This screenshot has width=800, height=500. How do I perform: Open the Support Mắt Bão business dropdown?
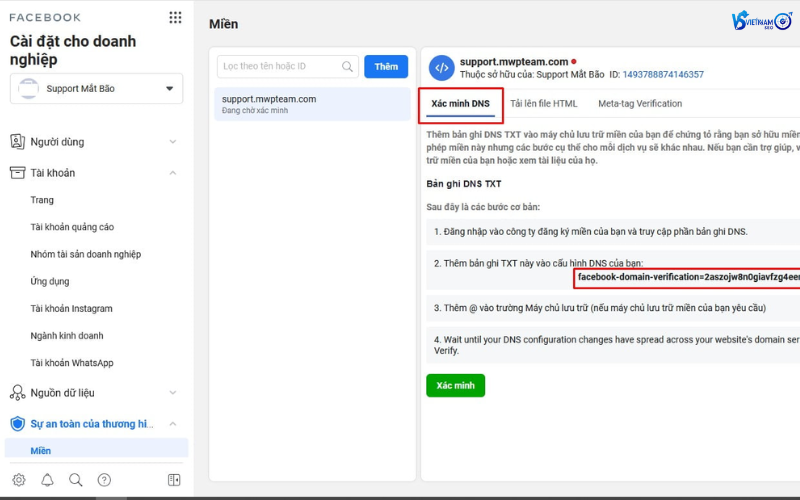click(x=96, y=89)
